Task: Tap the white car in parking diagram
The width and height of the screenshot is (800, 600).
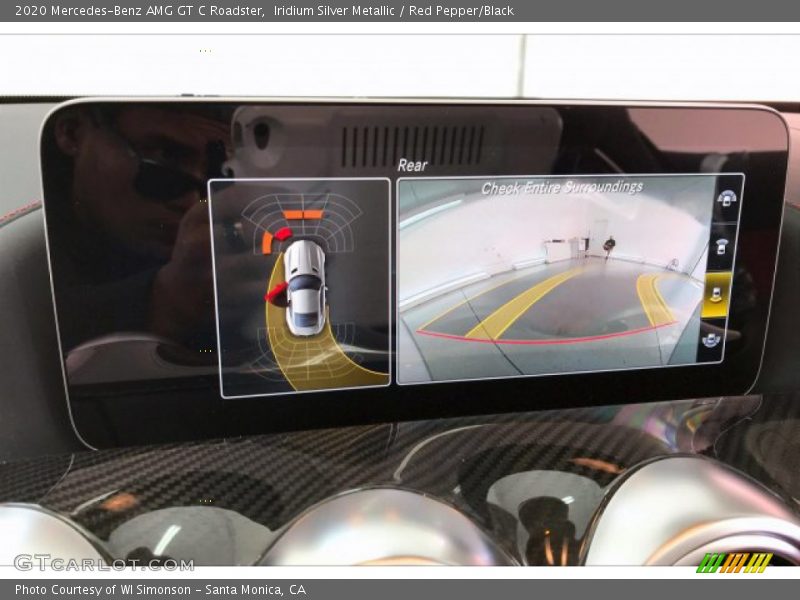Action: (x=304, y=288)
